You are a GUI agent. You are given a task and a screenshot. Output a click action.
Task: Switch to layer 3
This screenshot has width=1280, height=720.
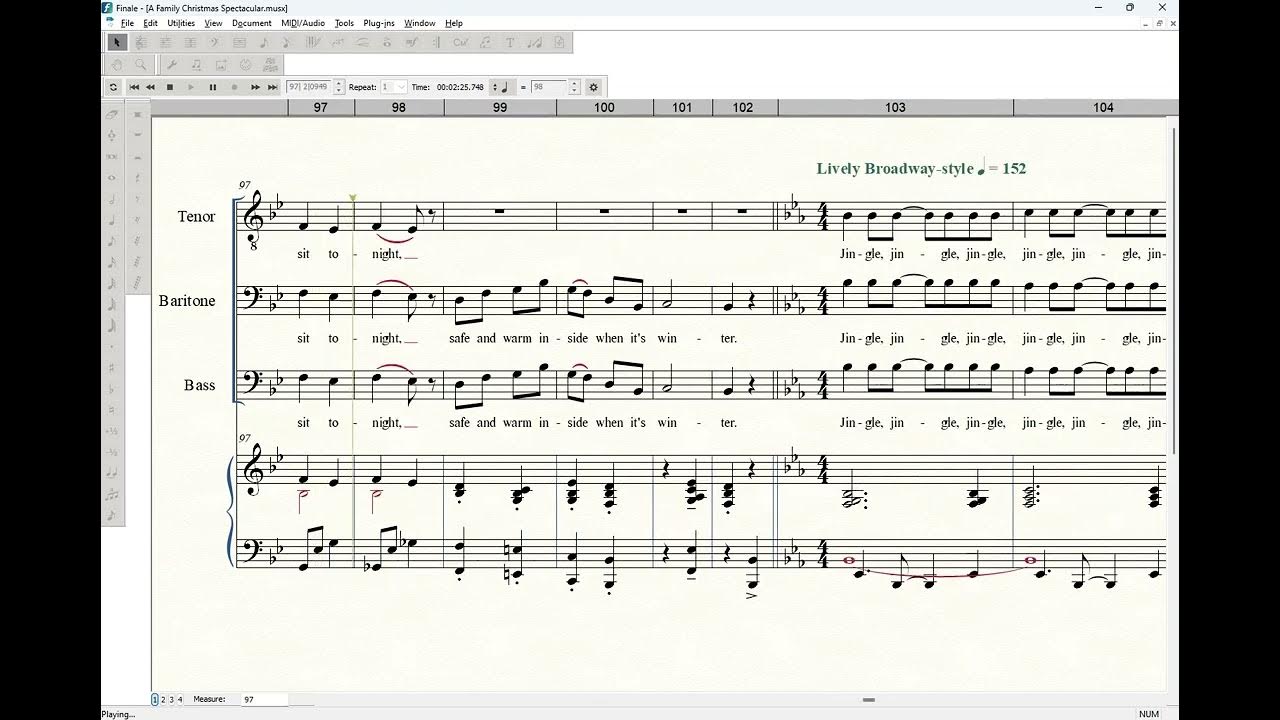[172, 699]
